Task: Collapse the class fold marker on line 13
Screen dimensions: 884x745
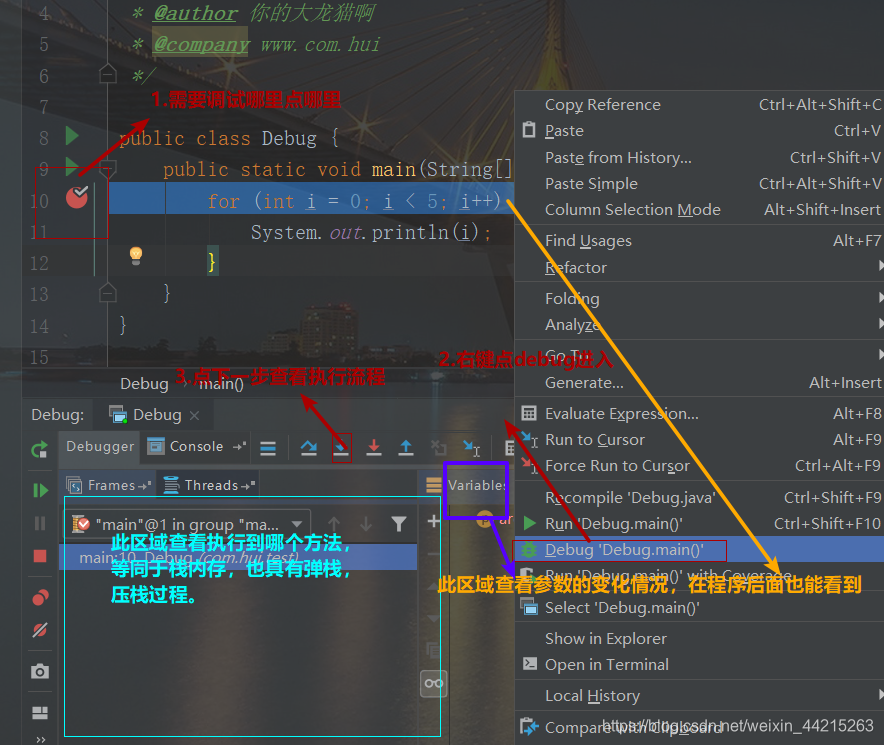Action: (x=108, y=293)
